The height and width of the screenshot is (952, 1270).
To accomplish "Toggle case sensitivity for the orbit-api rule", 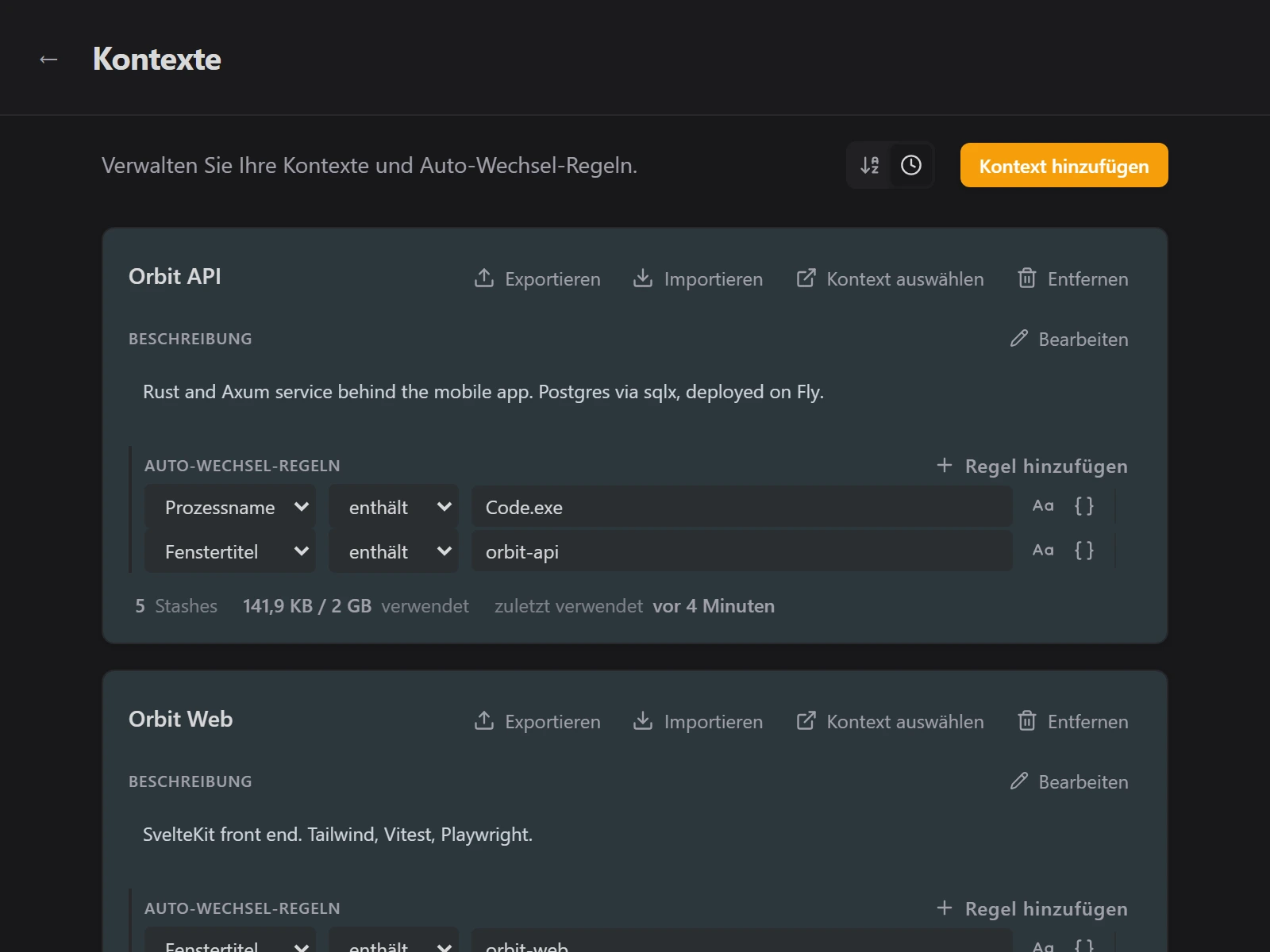I will 1043,551.
